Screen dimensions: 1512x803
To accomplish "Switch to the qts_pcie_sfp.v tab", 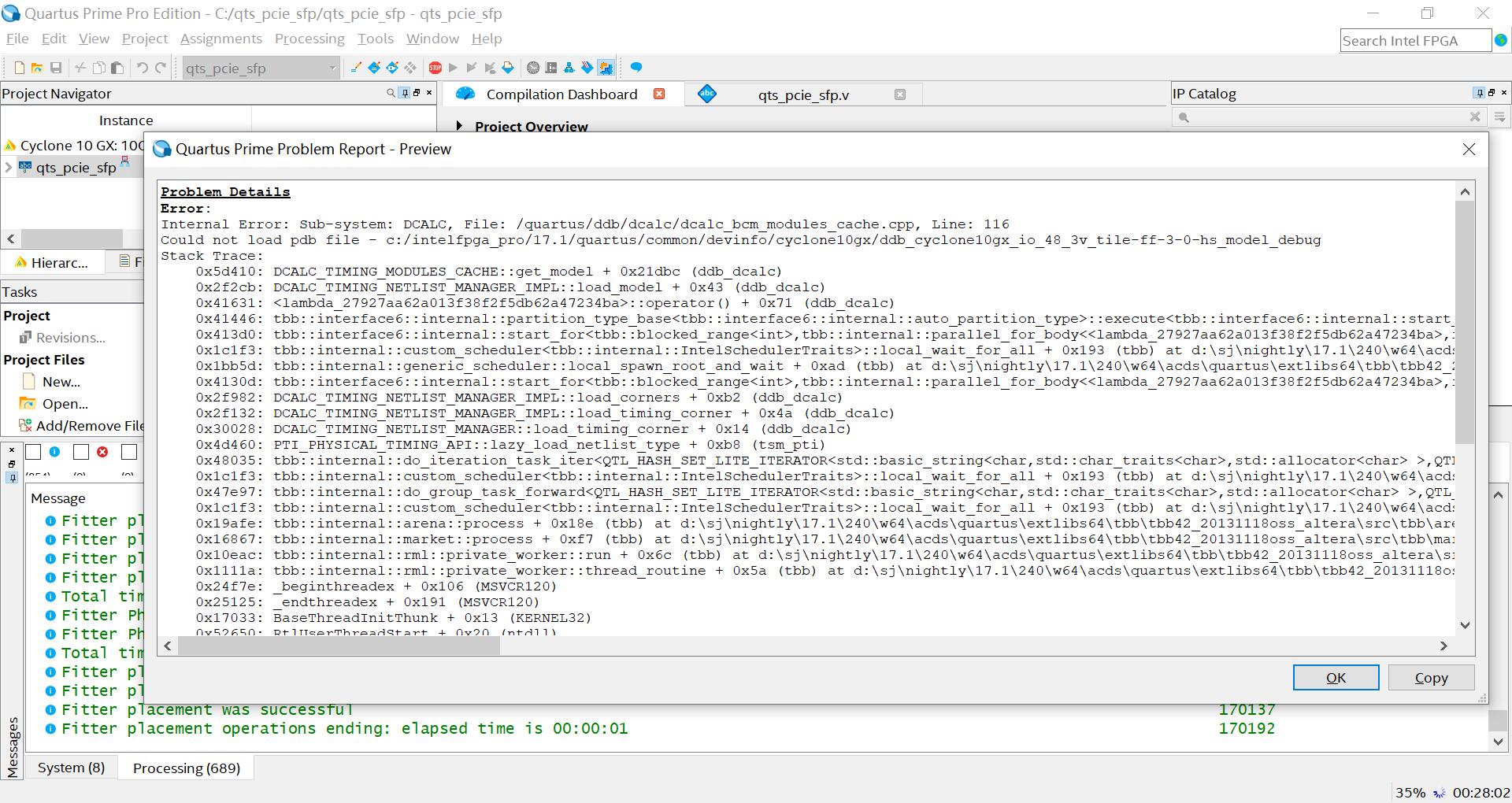I will point(803,95).
